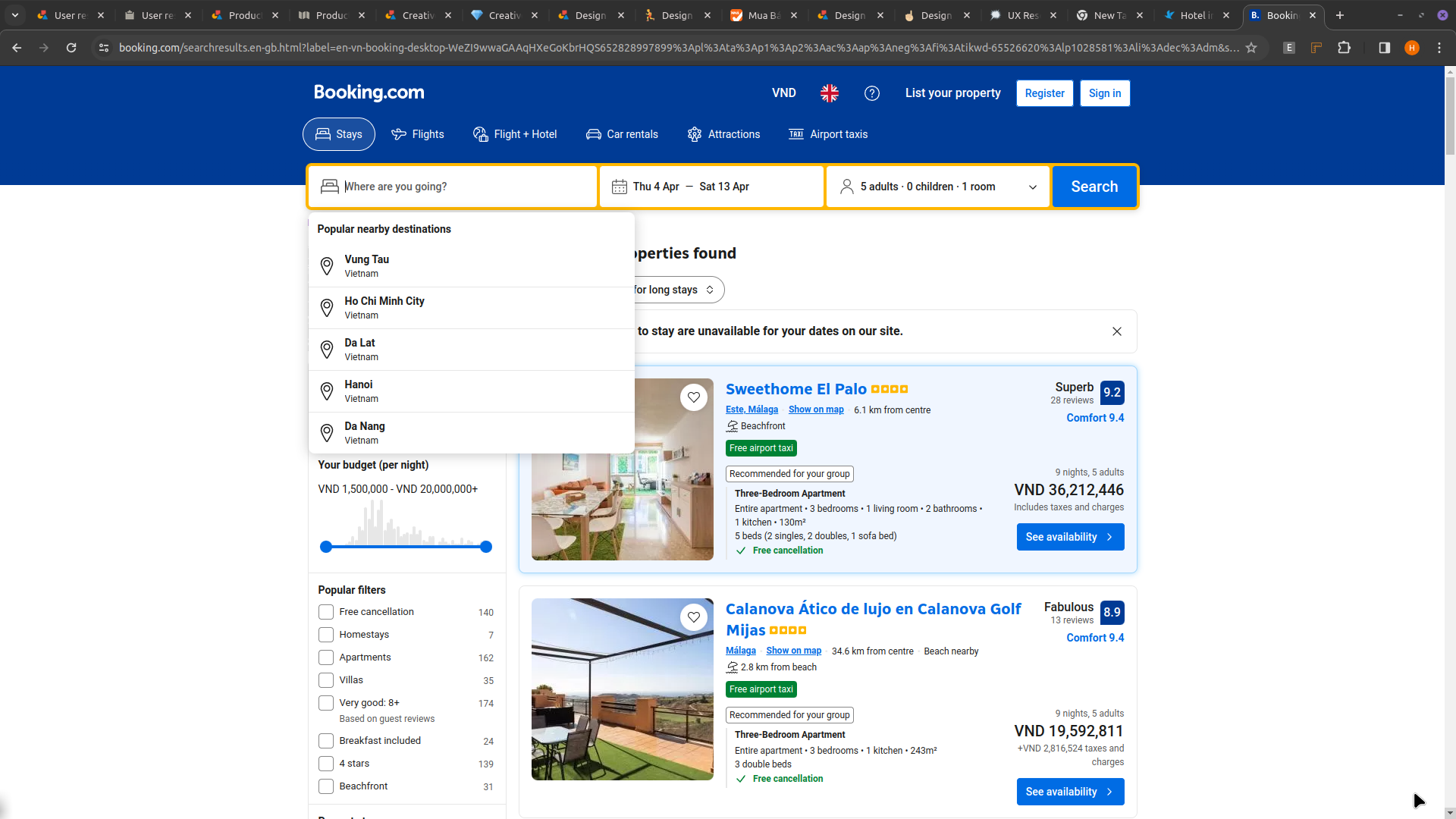Screen dimensions: 1456x819
Task: Open the Car rentals tab
Action: (x=622, y=134)
